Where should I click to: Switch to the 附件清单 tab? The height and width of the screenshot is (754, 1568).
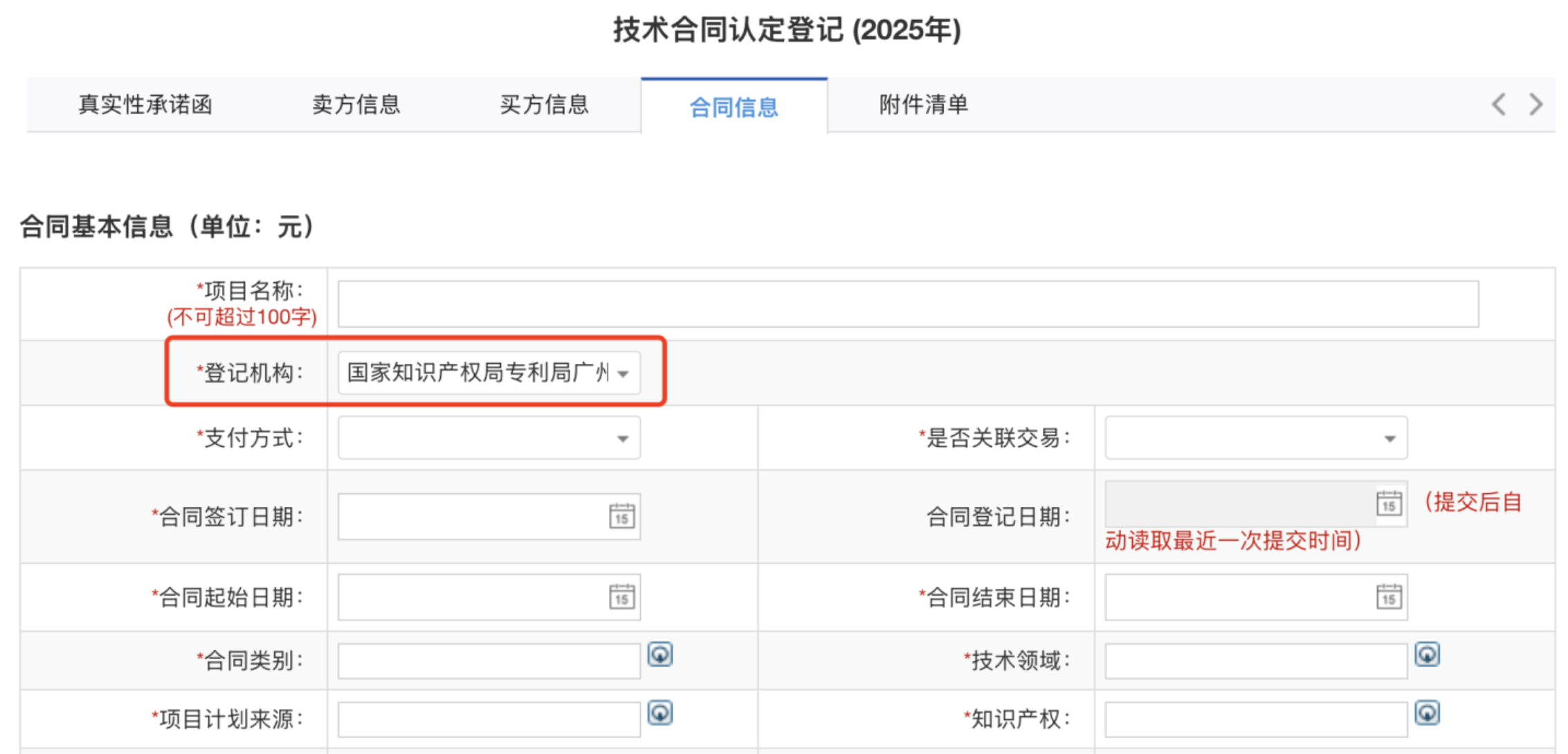[924, 105]
